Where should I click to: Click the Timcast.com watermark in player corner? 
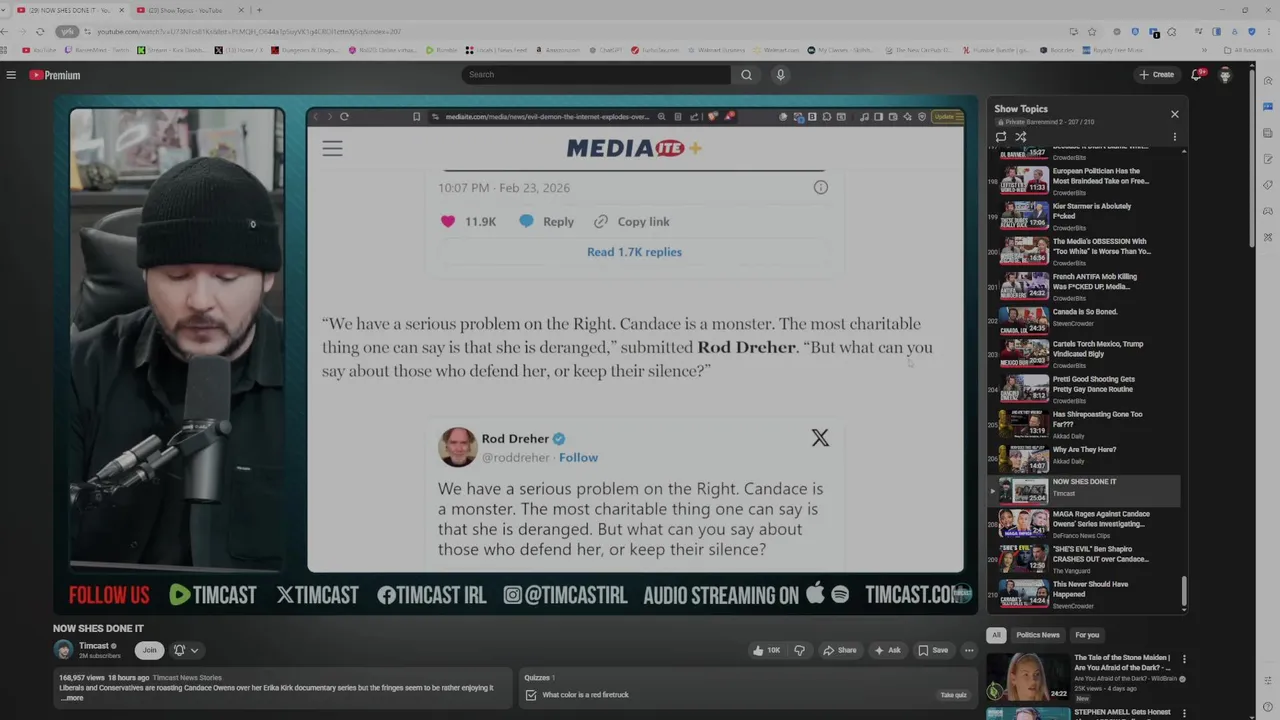pos(961,593)
